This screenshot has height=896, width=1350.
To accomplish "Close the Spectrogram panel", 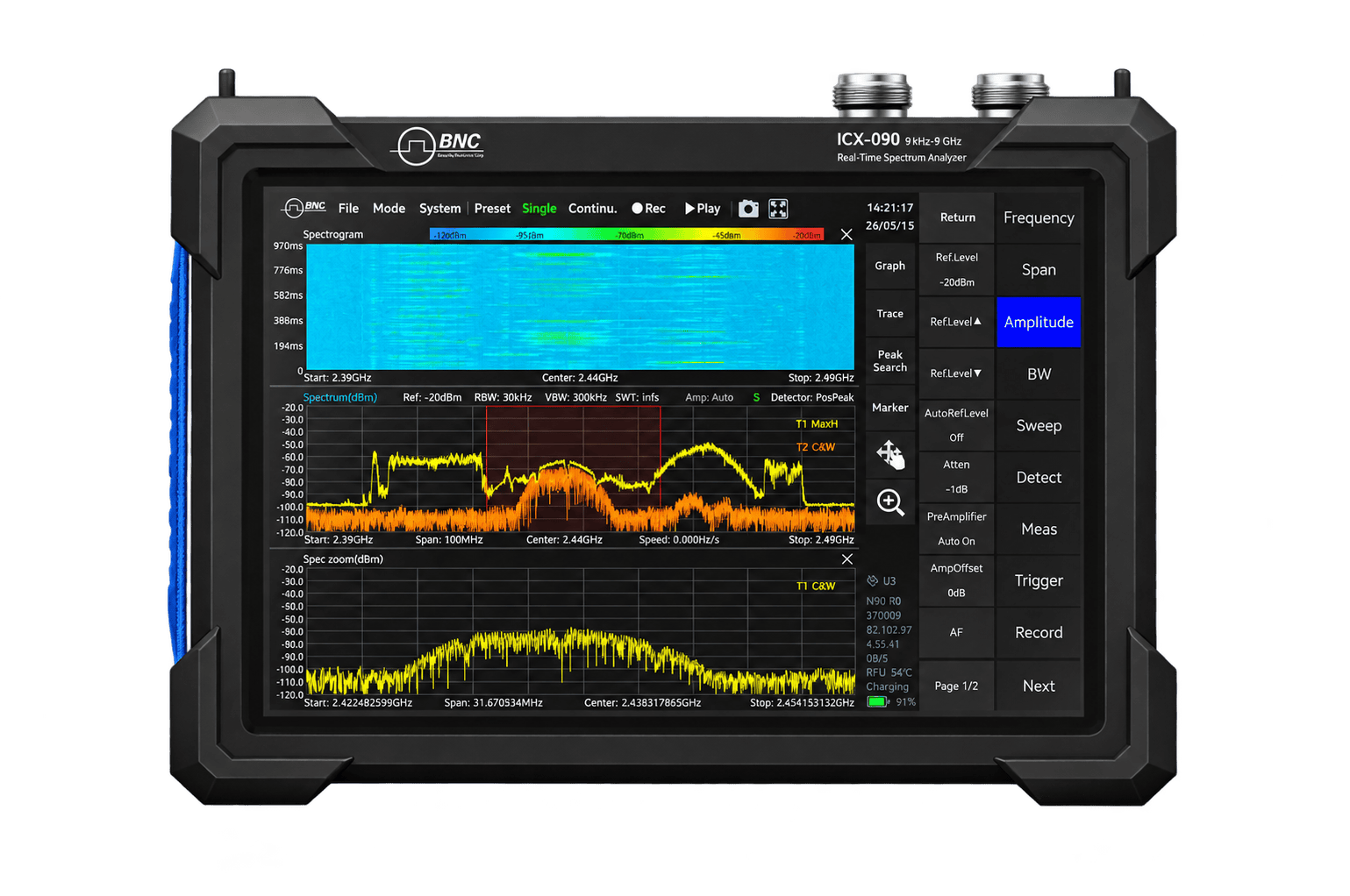I will pyautogui.click(x=846, y=234).
